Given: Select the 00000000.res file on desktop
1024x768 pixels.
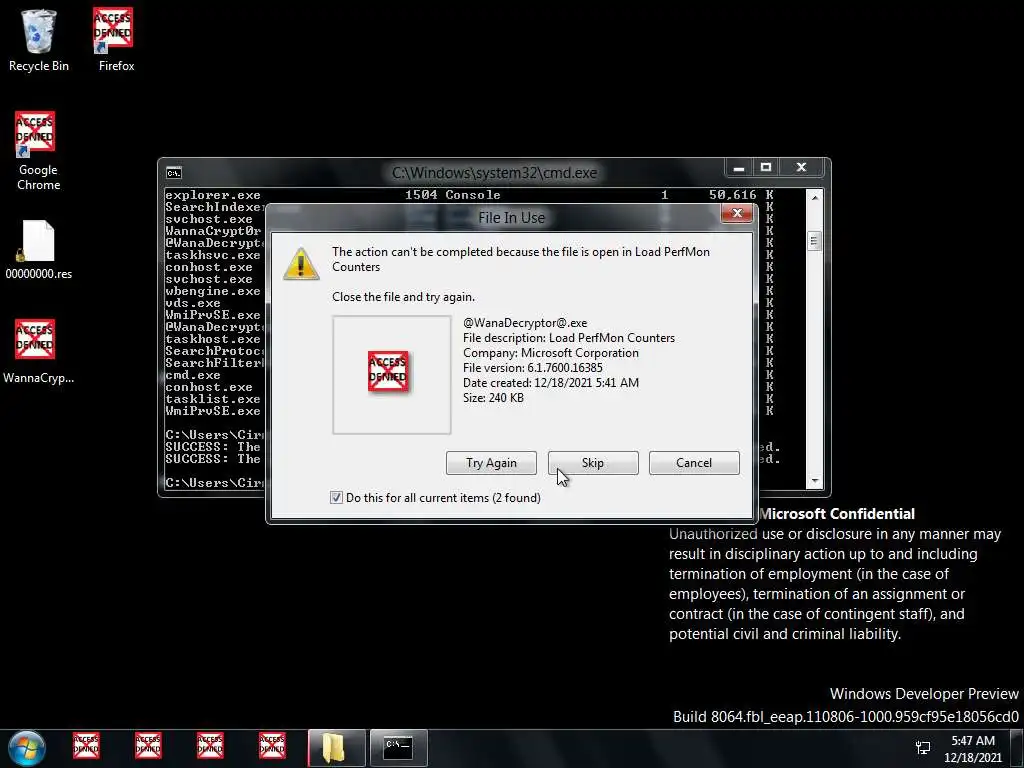Looking at the screenshot, I should click(x=39, y=249).
